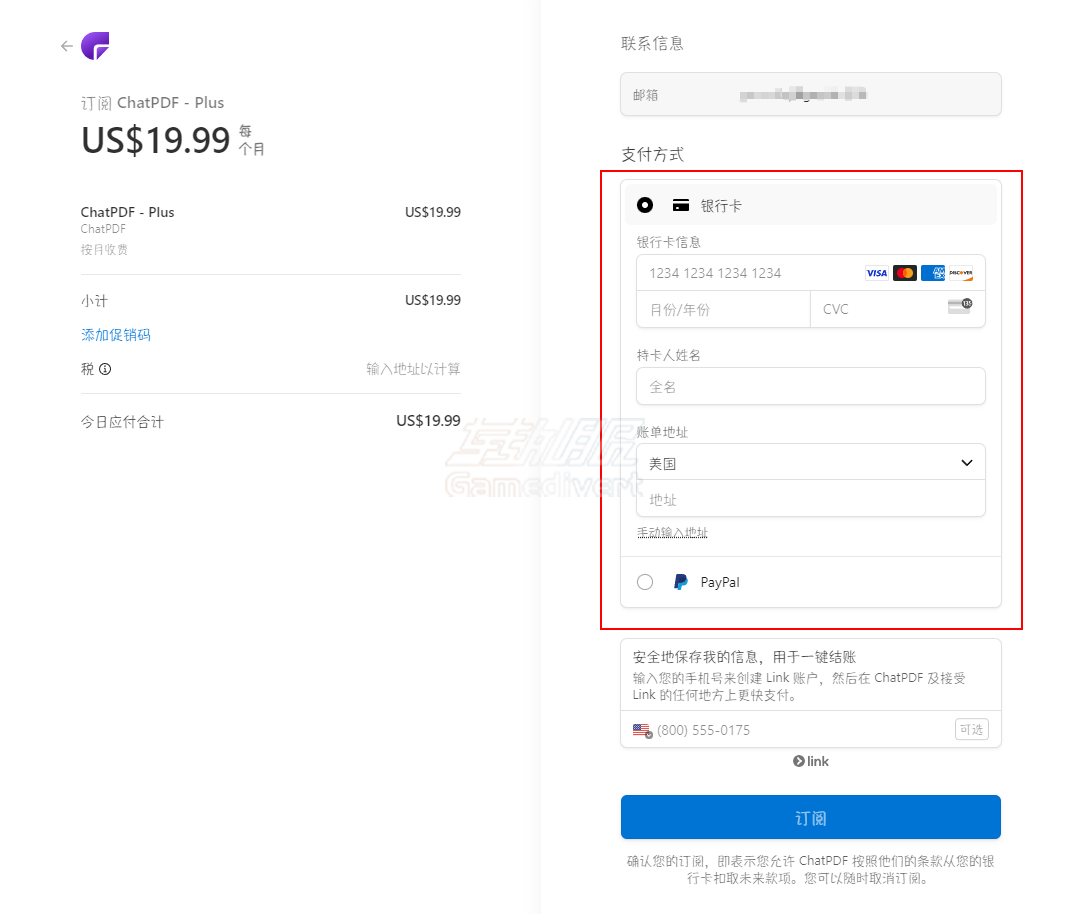Click the 今日应付合计 total label
1090x914 pixels.
[122, 422]
